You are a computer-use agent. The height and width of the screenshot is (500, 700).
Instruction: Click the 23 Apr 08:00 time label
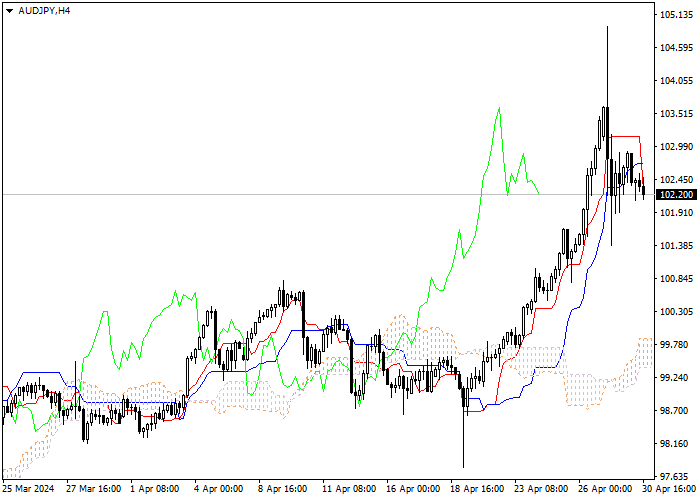point(542,489)
